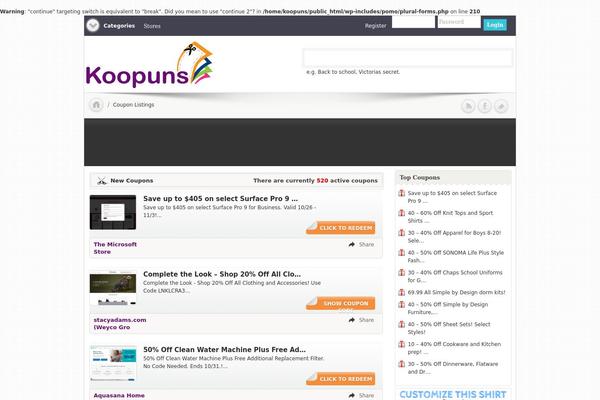Open the Categories dropdown arrow icon

click(93, 26)
